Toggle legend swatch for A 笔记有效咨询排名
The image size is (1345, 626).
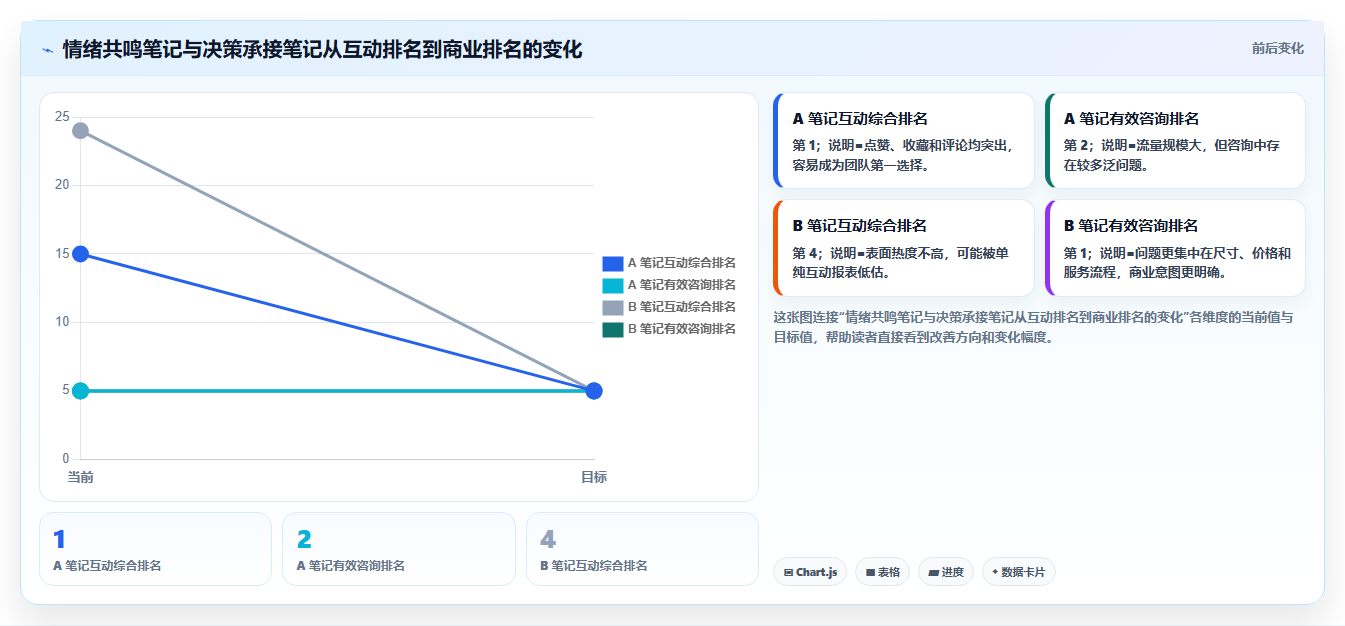[x=613, y=285]
